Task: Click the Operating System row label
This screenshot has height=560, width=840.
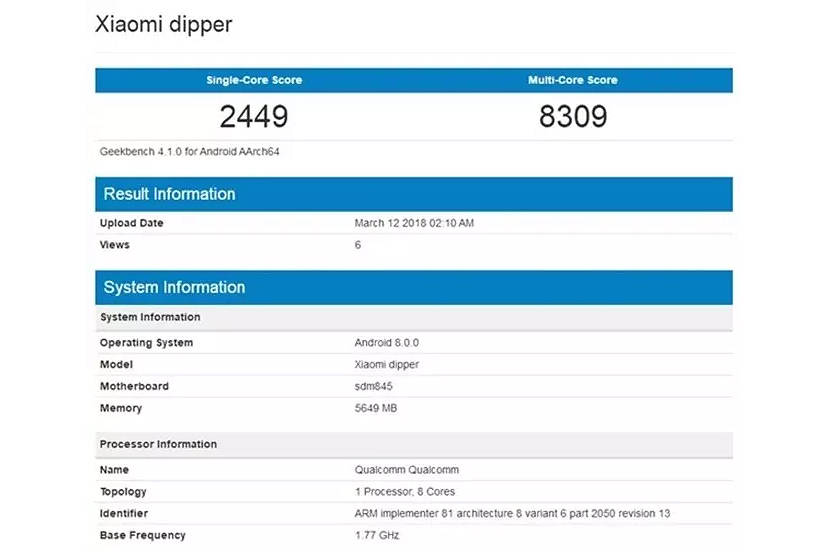Action: [x=146, y=343]
